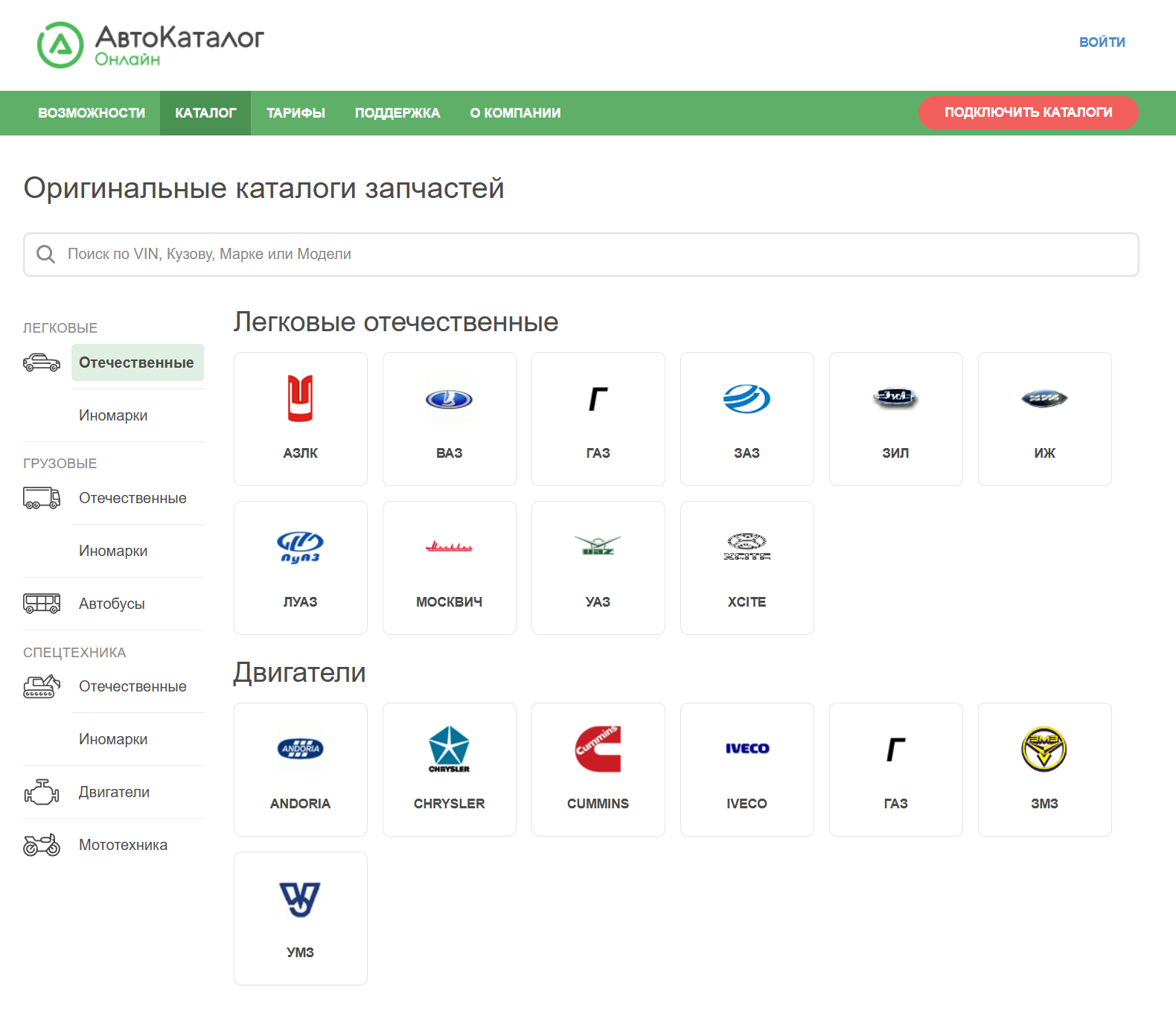Click the CHRYSLER engine name label

450,804
